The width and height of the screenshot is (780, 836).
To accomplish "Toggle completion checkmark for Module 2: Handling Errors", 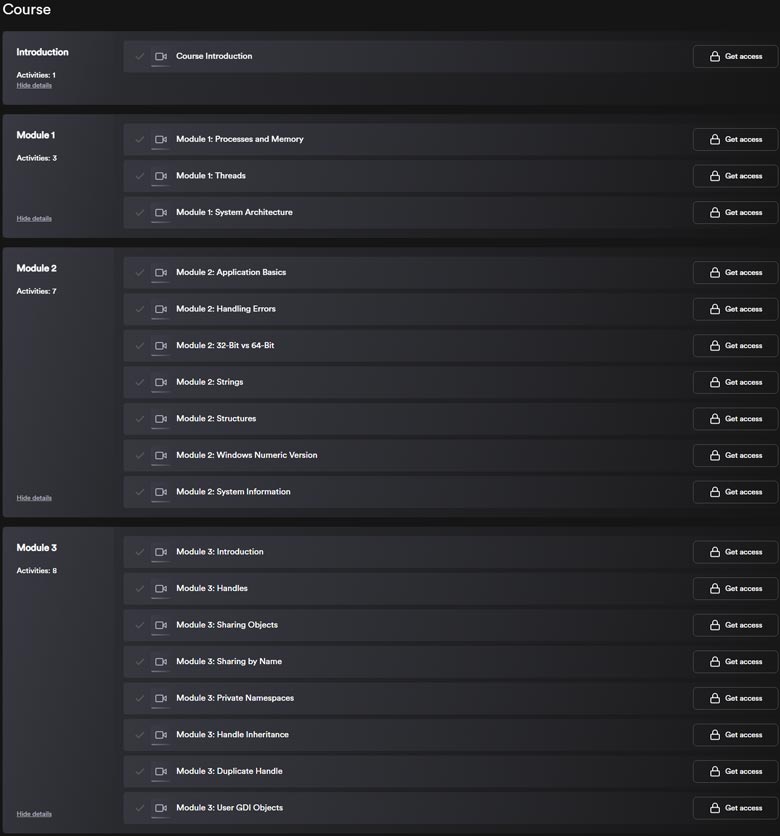I will pyautogui.click(x=140, y=309).
